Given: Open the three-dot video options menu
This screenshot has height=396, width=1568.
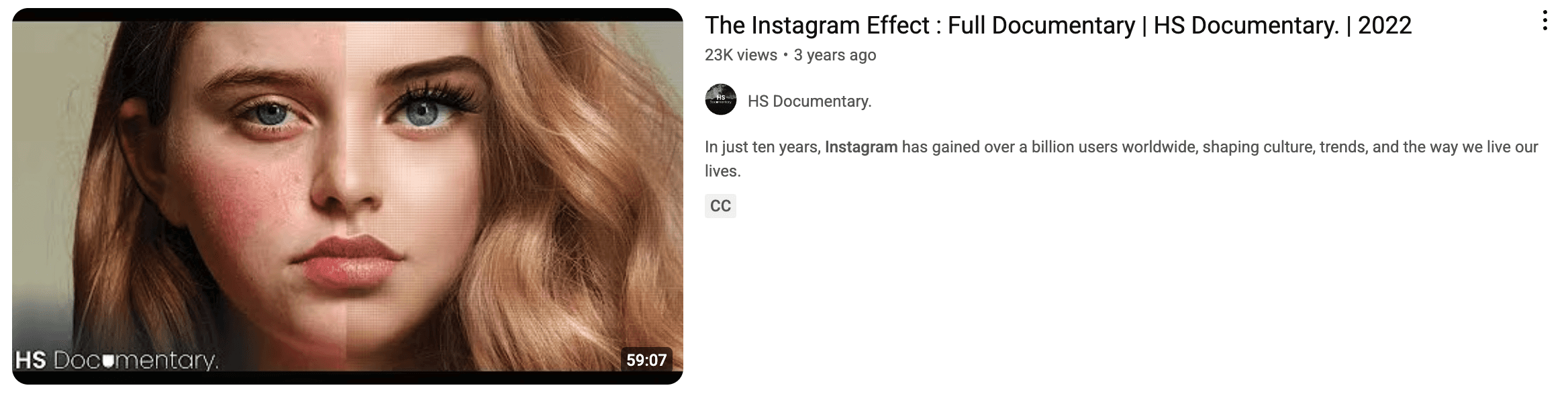Looking at the screenshot, I should click(1545, 21).
